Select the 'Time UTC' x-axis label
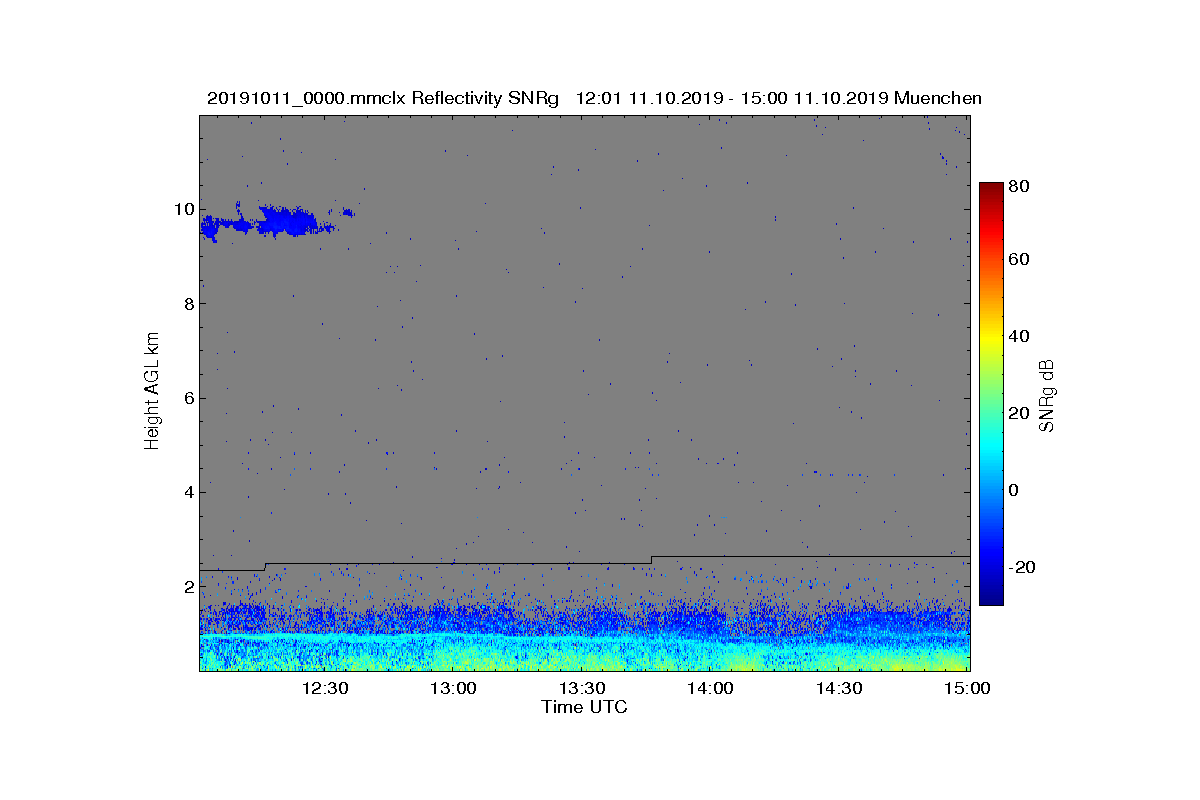1200x800 pixels. click(585, 707)
